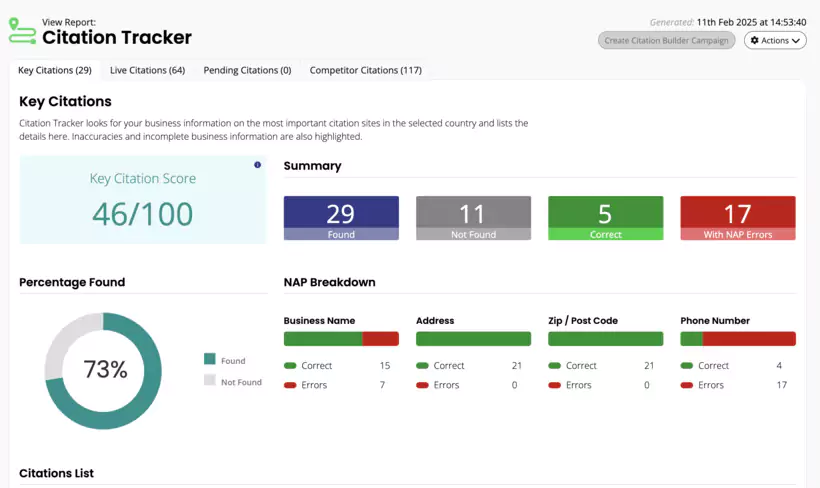The width and height of the screenshot is (820, 488).
Task: Click the gear icon in Actions button
Action: (x=755, y=40)
